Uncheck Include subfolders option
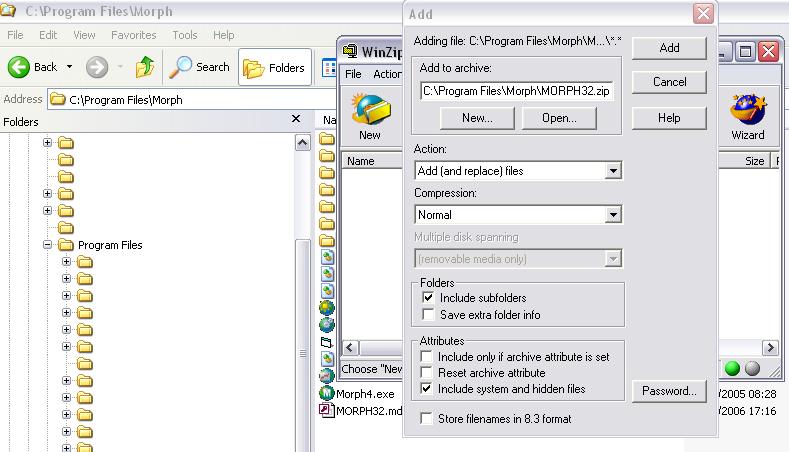Screen dimensions: 789x452 pyautogui.click(x=428, y=298)
